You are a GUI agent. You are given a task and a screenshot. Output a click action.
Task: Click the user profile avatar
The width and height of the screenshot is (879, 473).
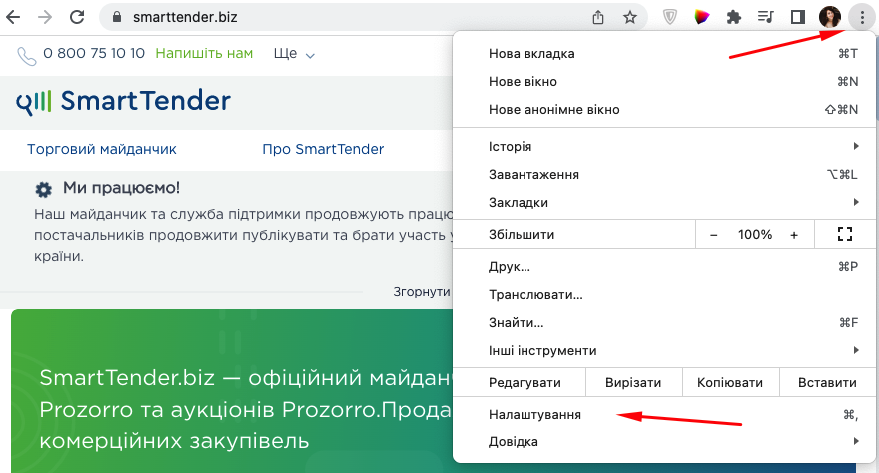pos(829,17)
